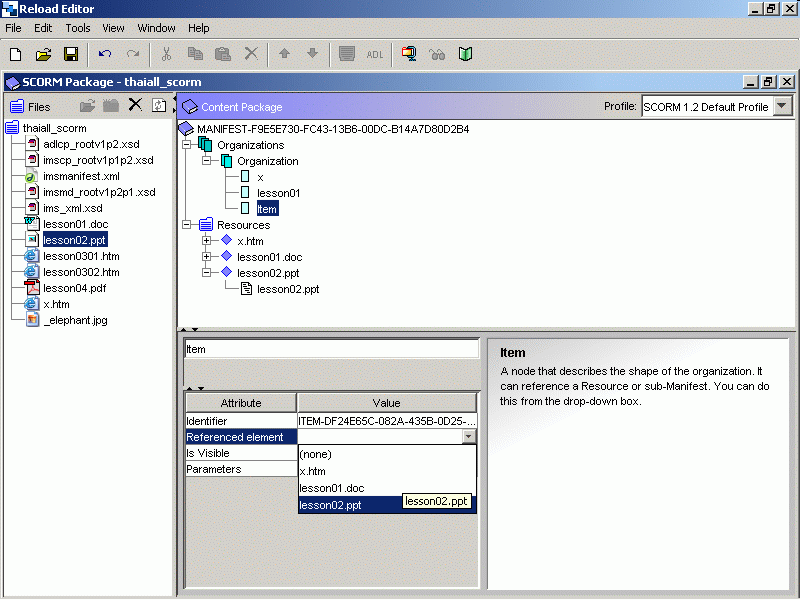Expand the x.htm resource node
This screenshot has width=800, height=600.
(207, 241)
